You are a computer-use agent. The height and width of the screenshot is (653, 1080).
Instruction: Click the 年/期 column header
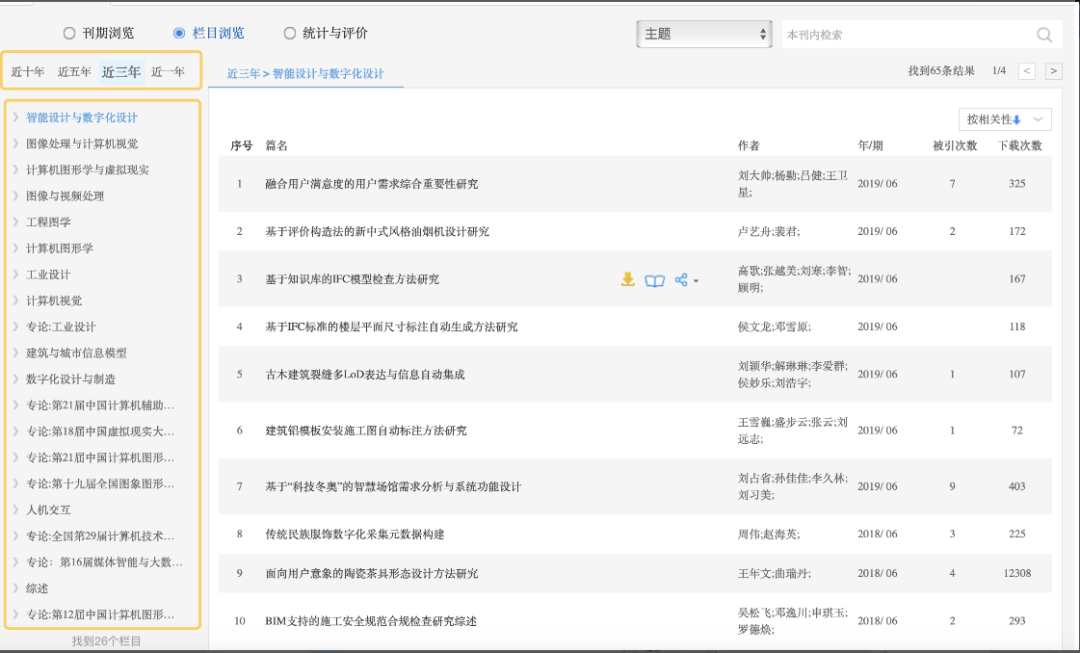click(x=870, y=145)
